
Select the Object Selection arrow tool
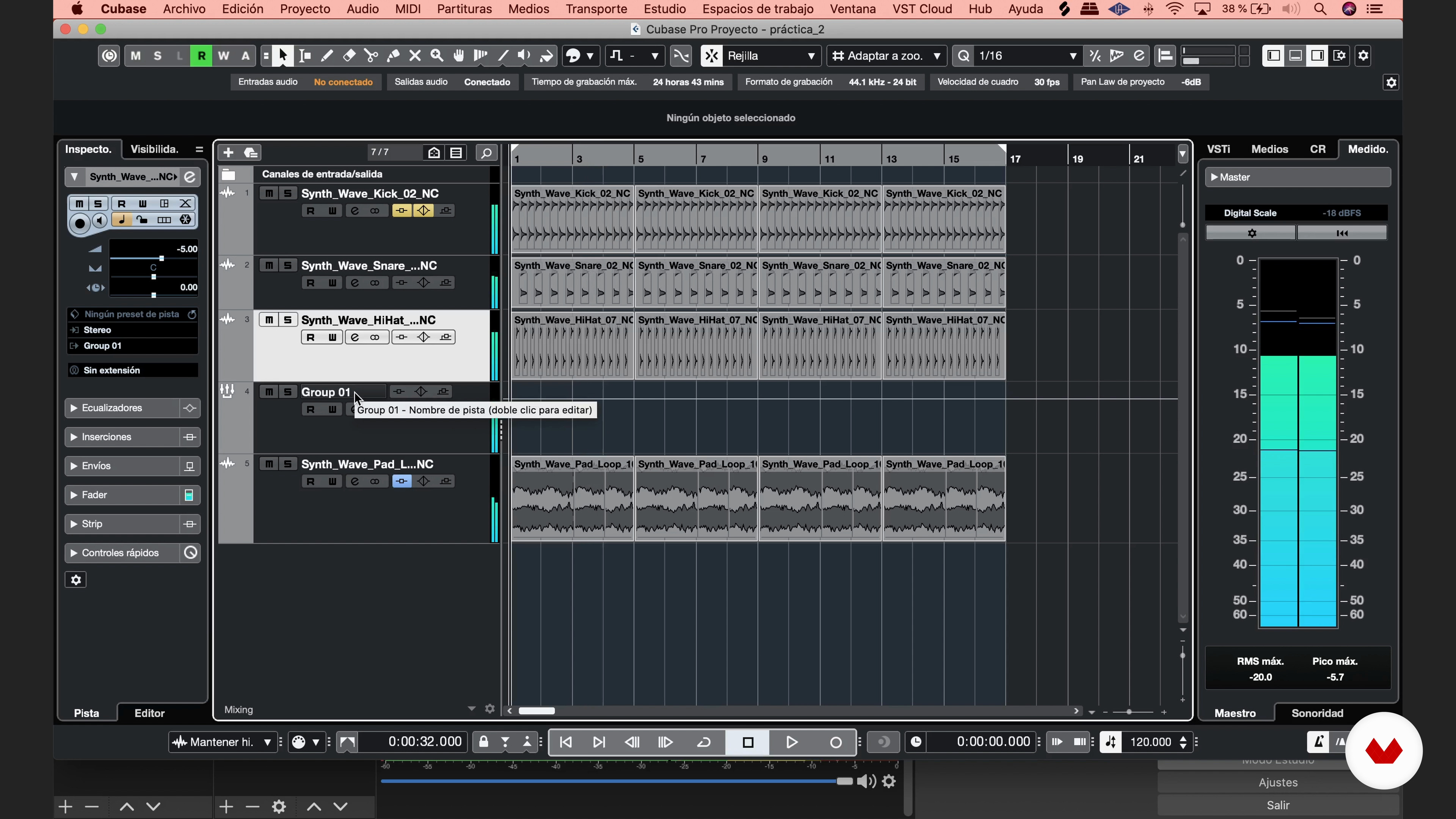tap(282, 55)
